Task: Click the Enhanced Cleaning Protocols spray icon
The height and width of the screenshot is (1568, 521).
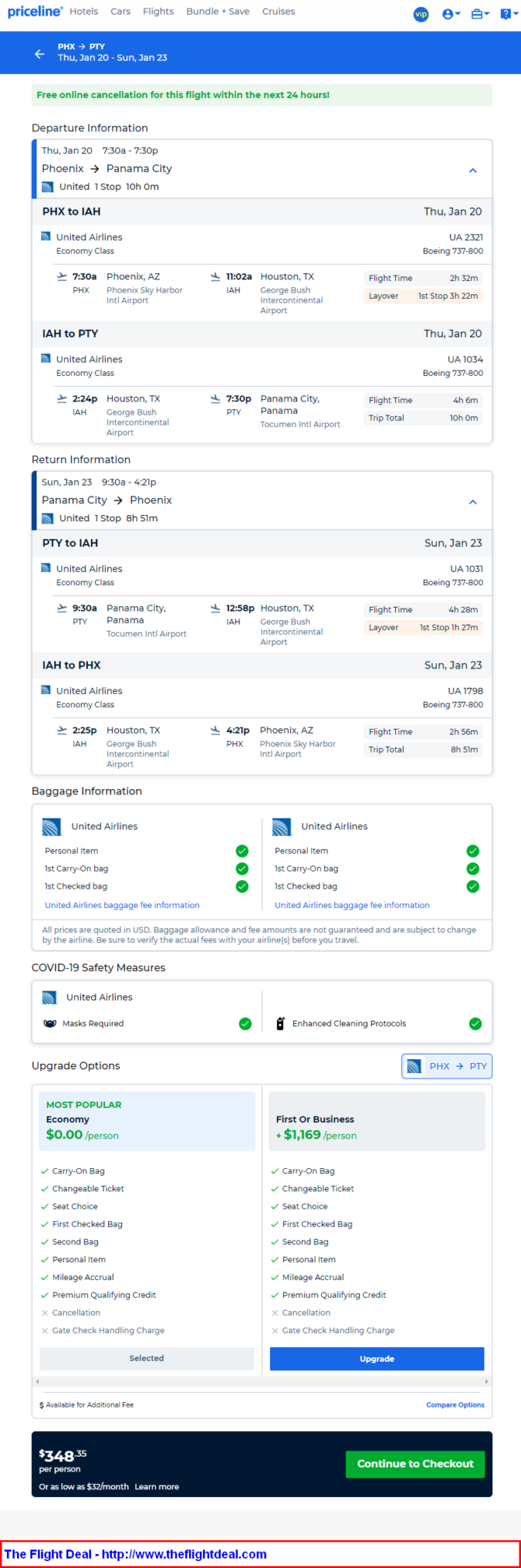Action: click(x=281, y=1023)
